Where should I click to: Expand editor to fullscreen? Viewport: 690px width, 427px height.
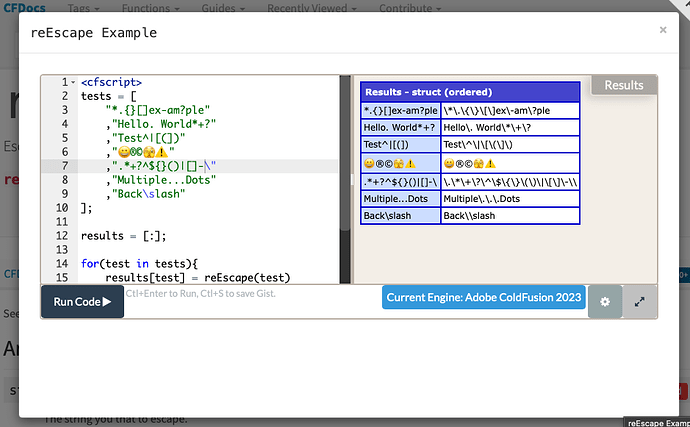tap(640, 301)
